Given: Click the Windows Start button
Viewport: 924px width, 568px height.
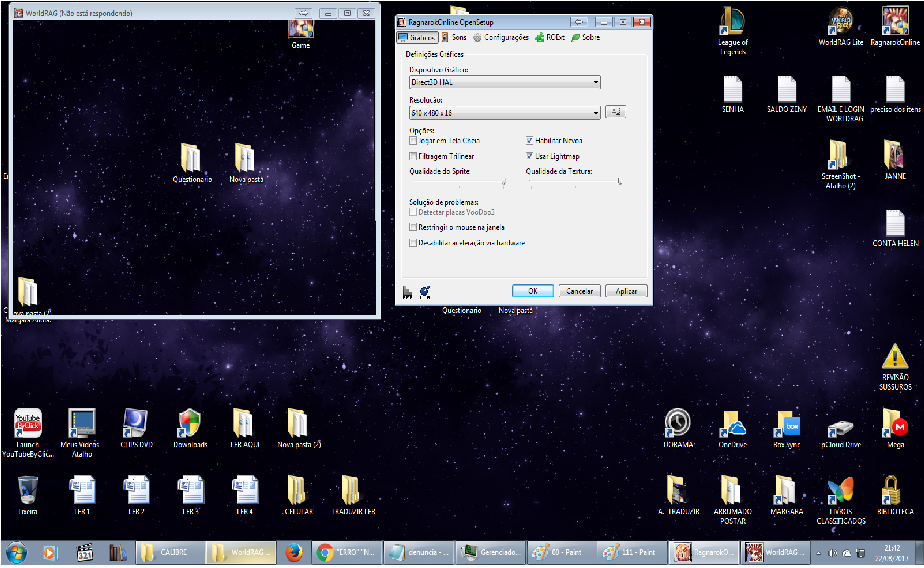Looking at the screenshot, I should pyautogui.click(x=16, y=553).
